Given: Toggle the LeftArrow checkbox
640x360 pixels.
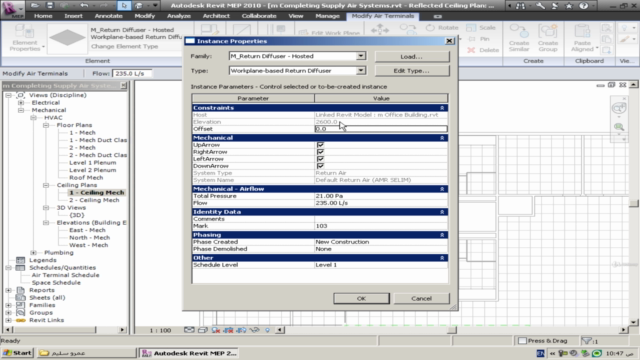Looking at the screenshot, I should click(x=320, y=159).
